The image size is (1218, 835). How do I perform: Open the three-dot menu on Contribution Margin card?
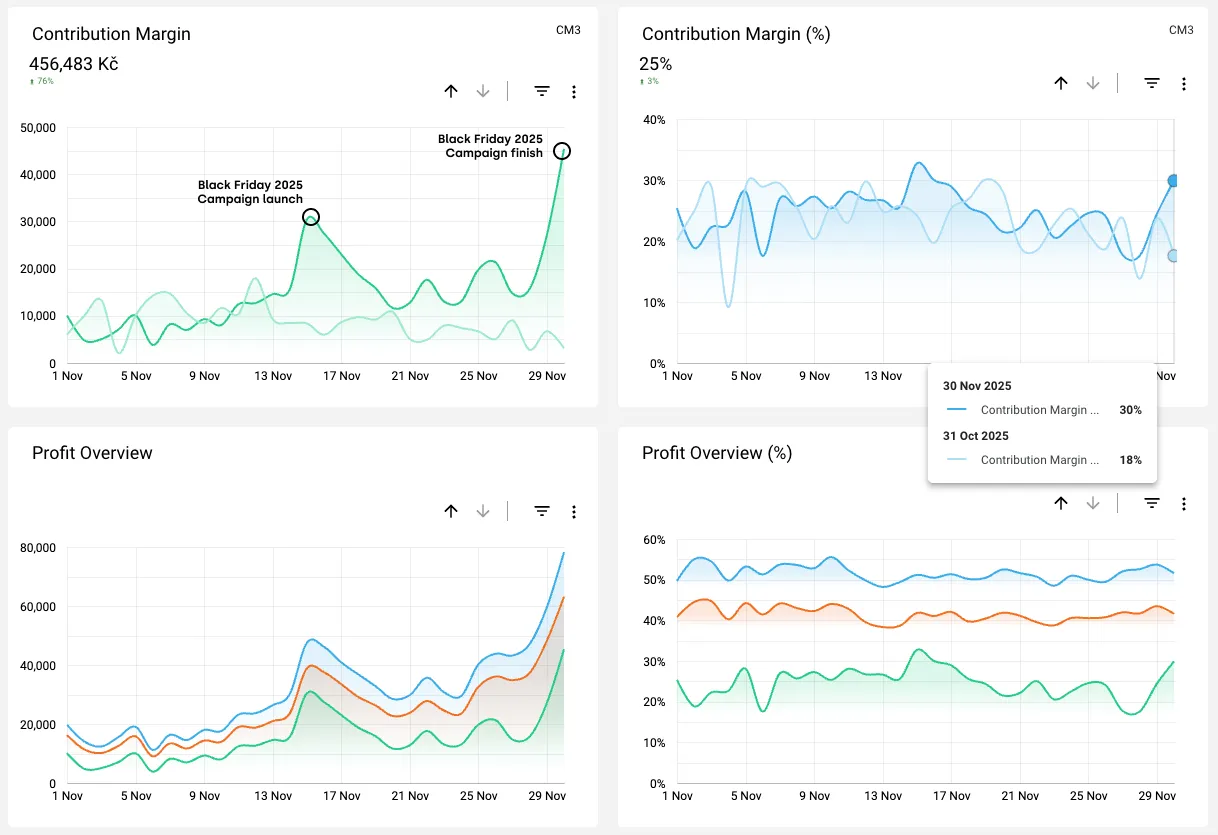coord(574,91)
